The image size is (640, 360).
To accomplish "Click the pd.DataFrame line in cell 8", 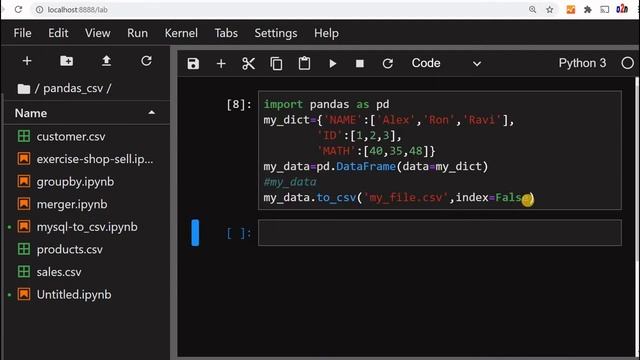I will 376,167.
